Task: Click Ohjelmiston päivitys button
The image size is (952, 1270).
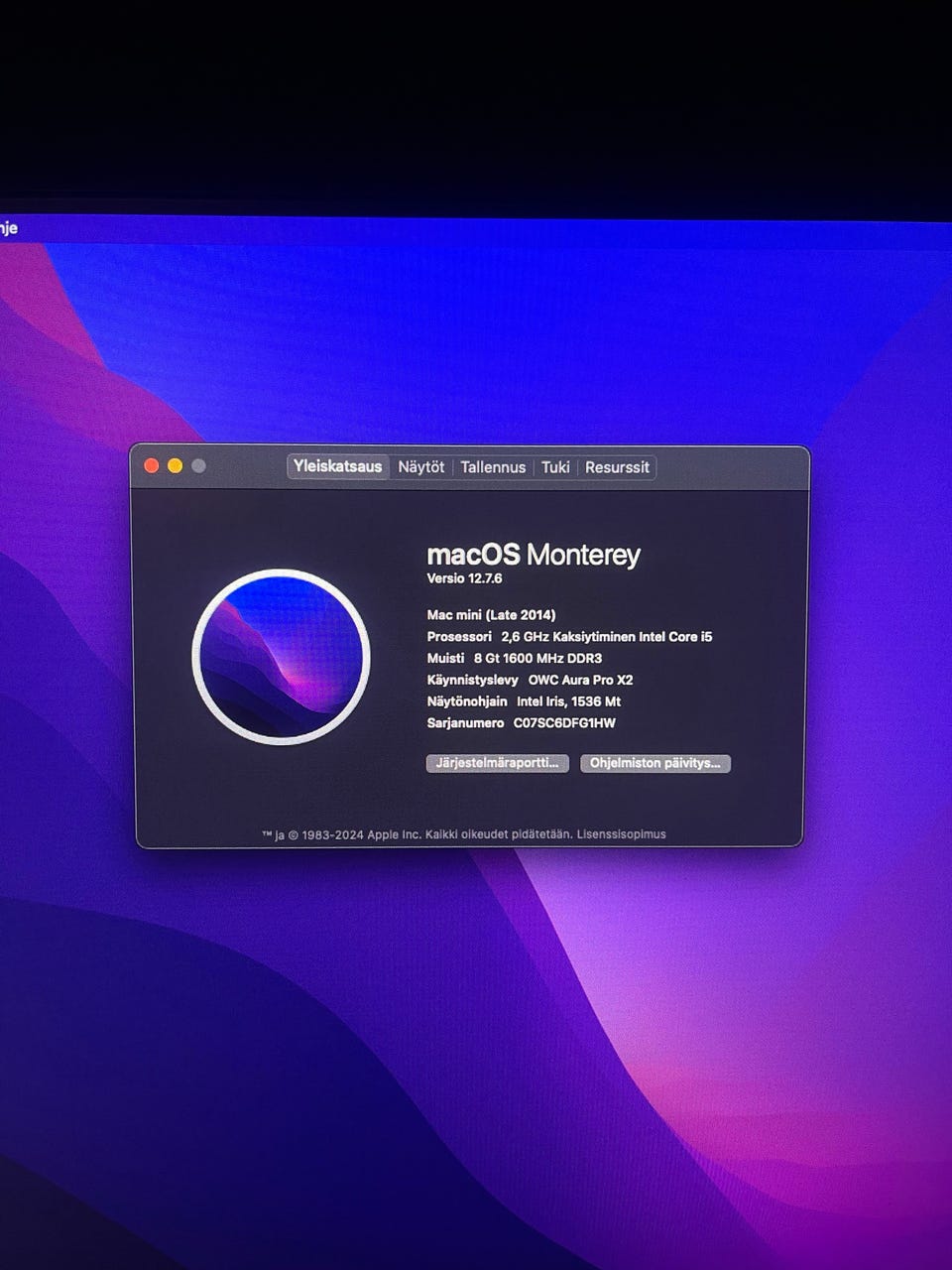Action: pos(655,763)
